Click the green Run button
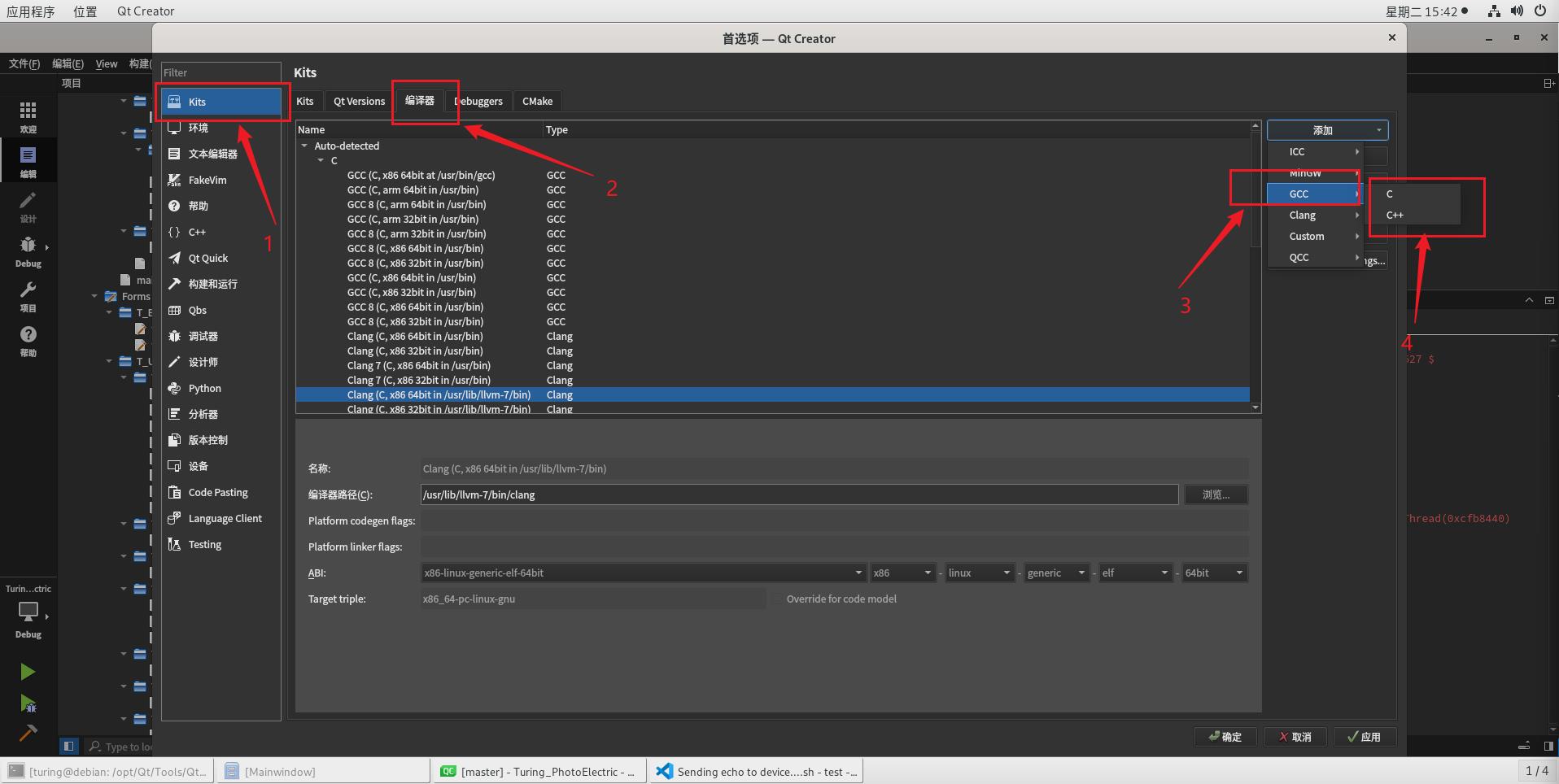Image resolution: width=1559 pixels, height=784 pixels. 28,672
